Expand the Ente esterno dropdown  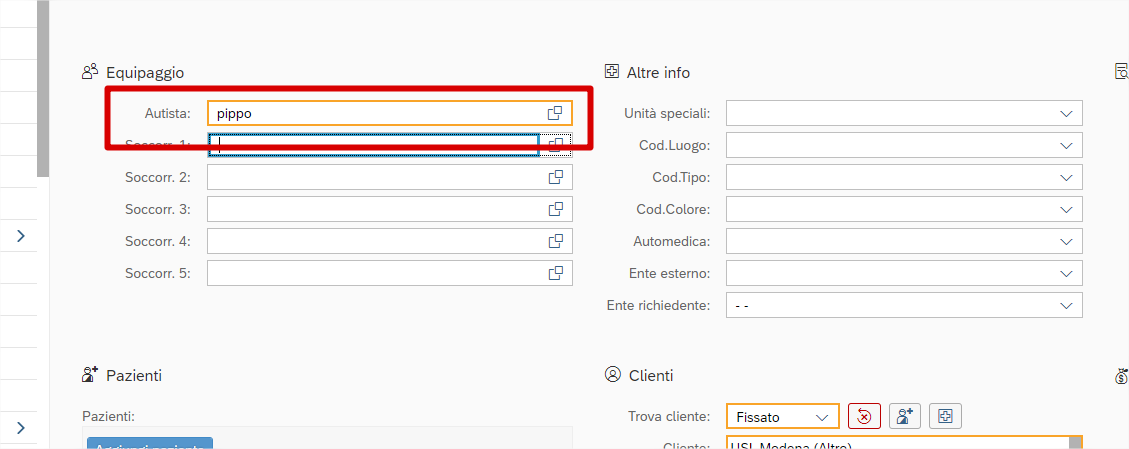pos(1066,273)
